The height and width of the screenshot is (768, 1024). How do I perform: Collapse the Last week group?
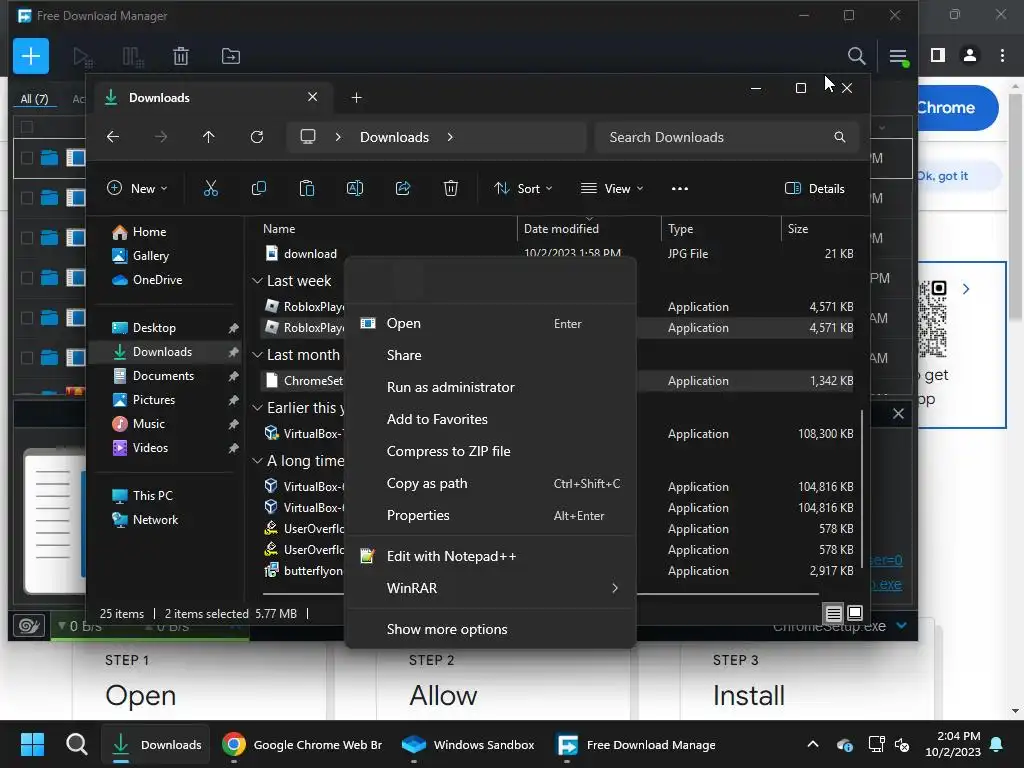257,281
